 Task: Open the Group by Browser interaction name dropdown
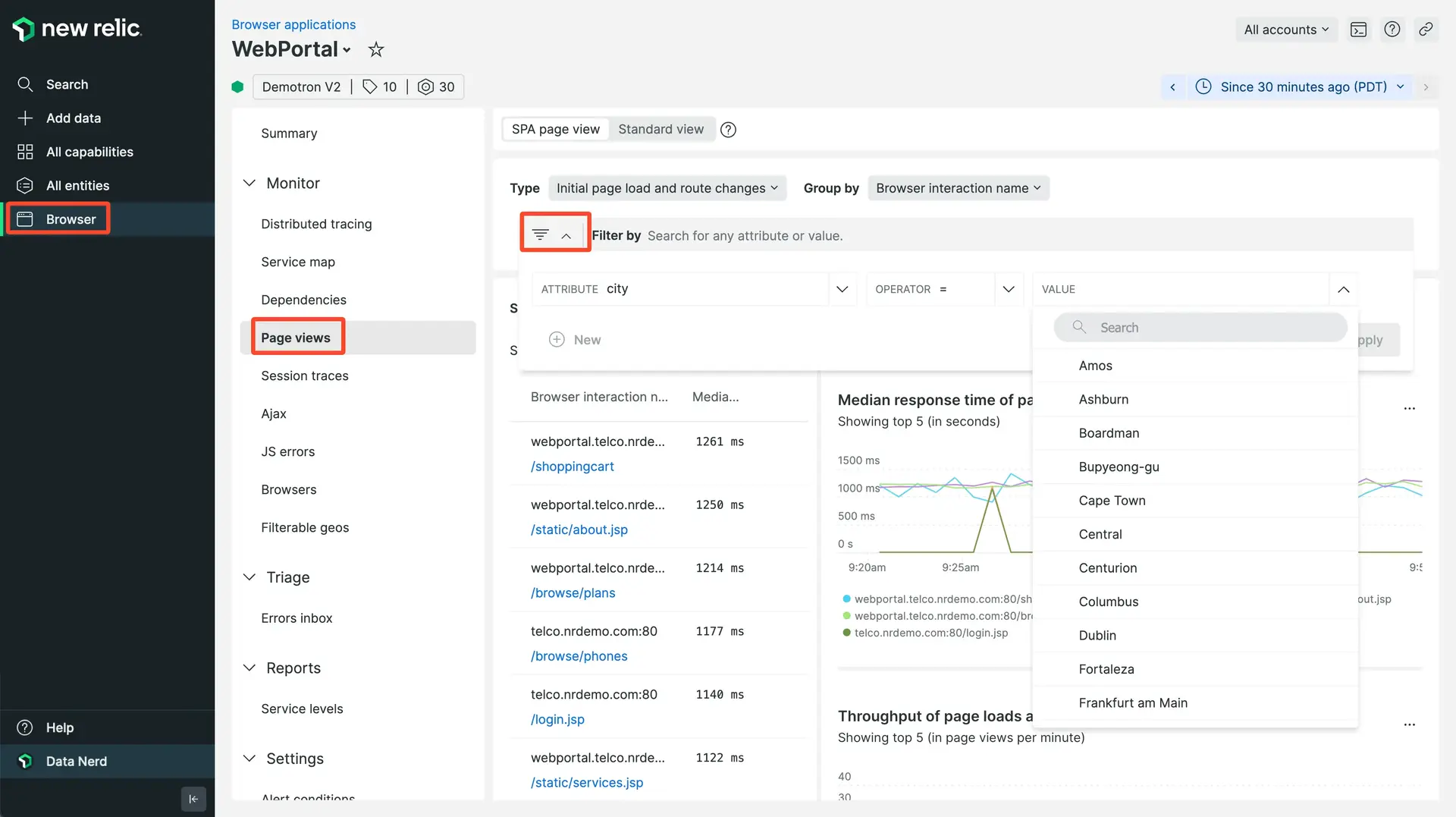(x=958, y=188)
